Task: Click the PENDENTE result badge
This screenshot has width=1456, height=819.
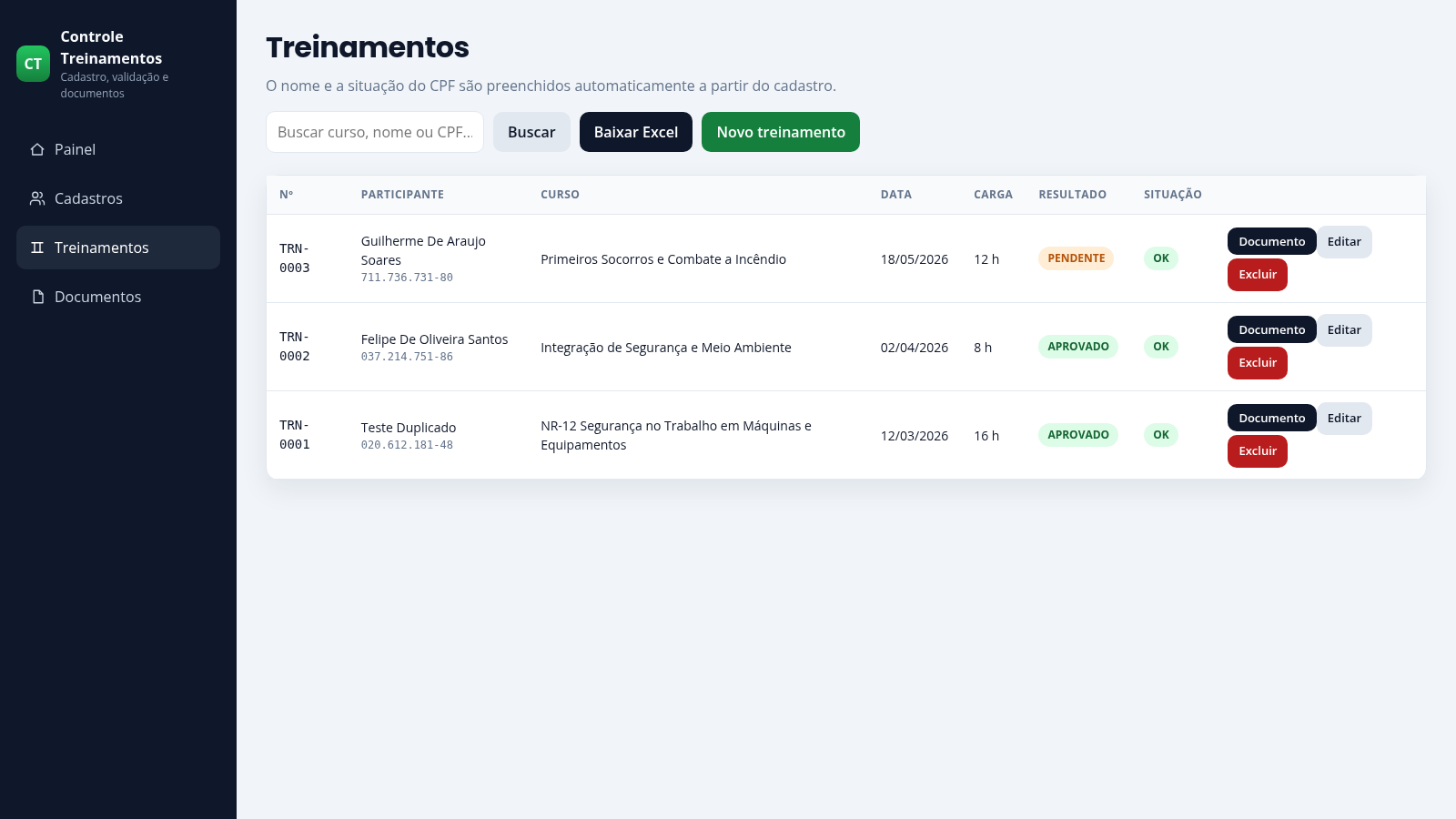Action: (x=1077, y=258)
